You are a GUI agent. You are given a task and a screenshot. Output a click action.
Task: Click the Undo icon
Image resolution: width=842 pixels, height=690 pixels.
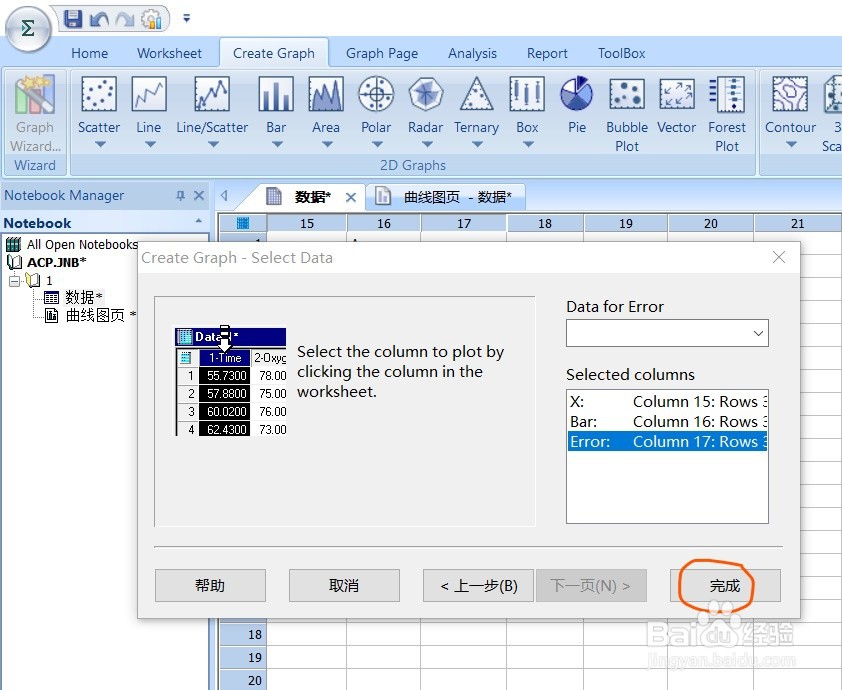coord(99,19)
